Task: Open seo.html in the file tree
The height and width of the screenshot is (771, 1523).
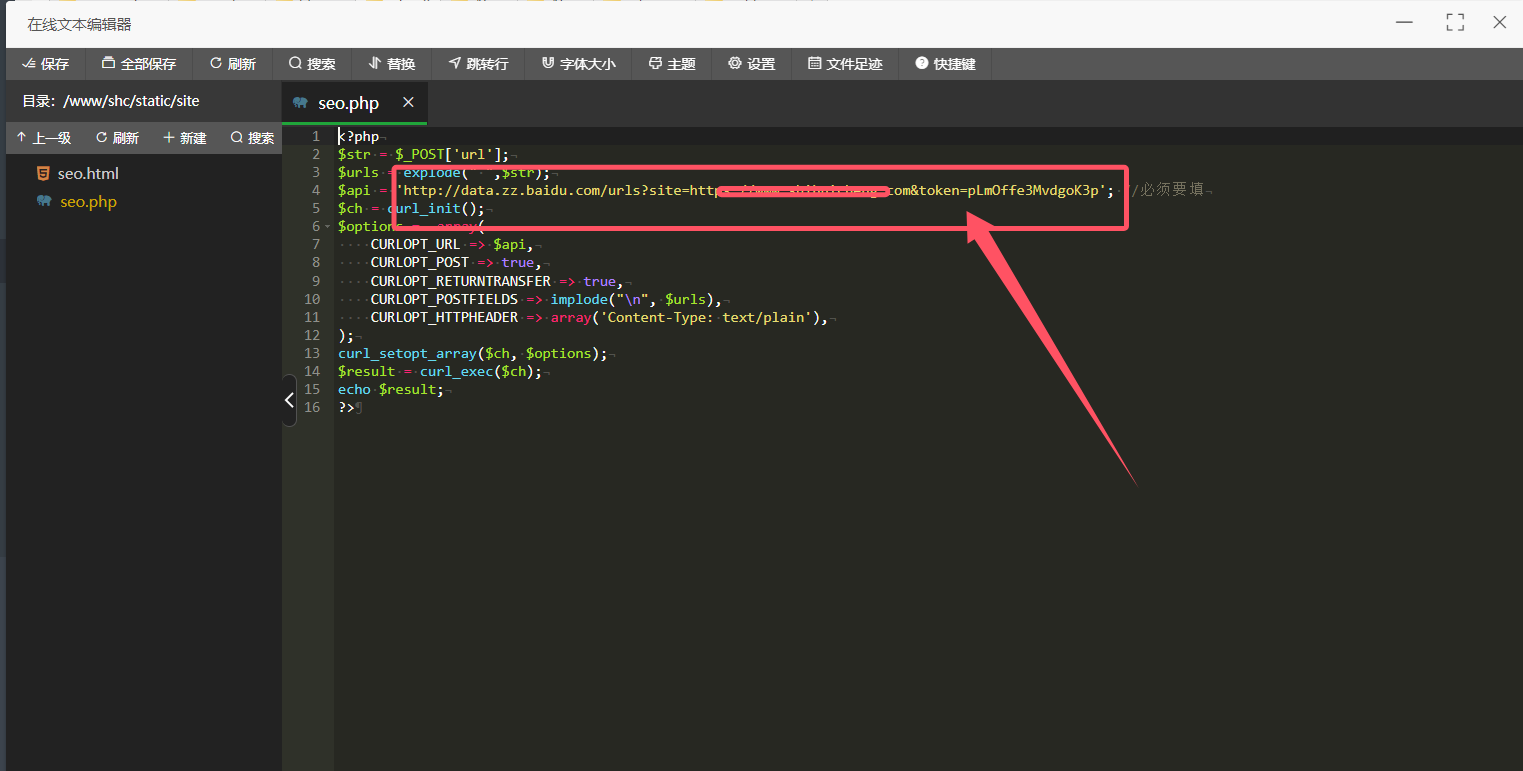Action: point(87,174)
